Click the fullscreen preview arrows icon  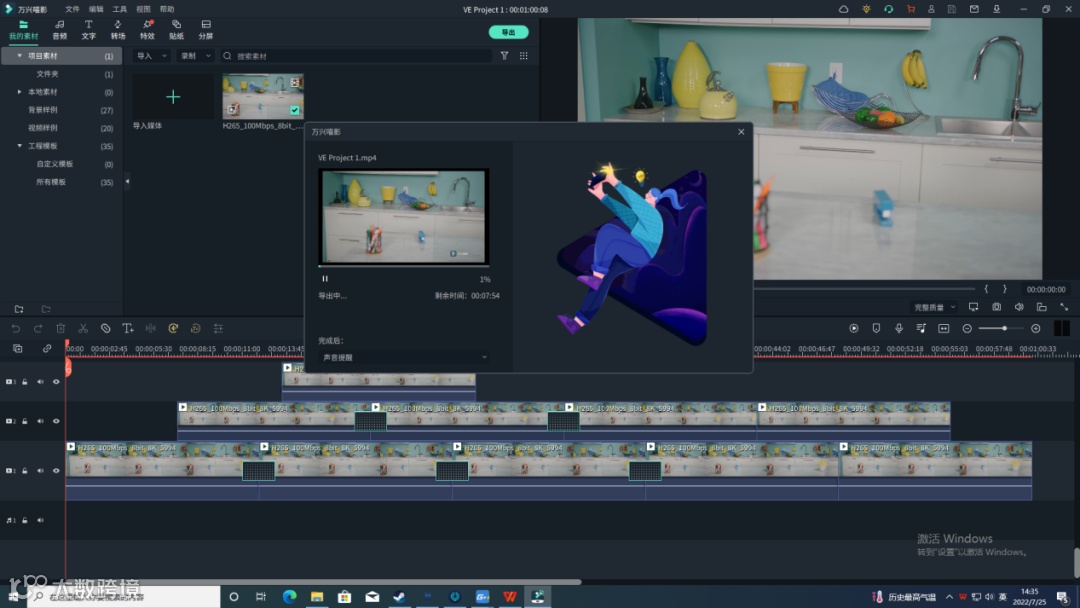(x=1064, y=307)
